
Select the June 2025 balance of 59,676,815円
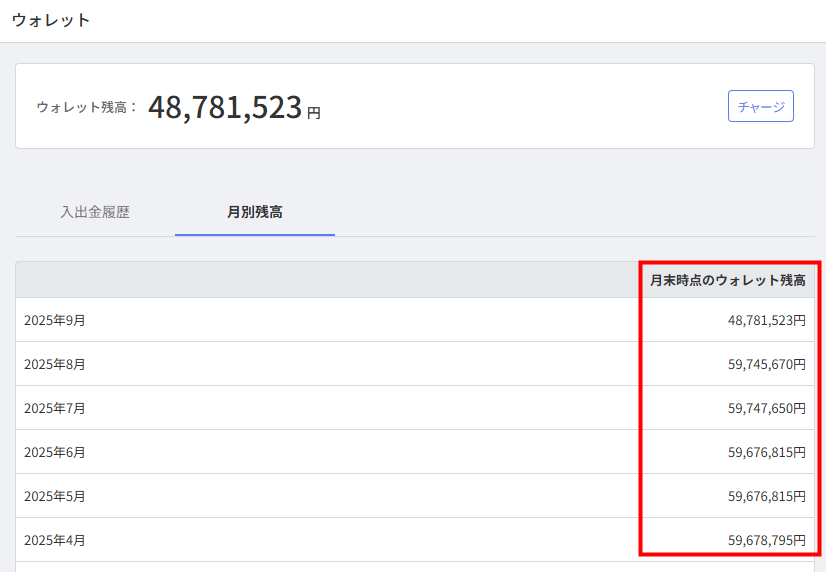click(x=766, y=453)
